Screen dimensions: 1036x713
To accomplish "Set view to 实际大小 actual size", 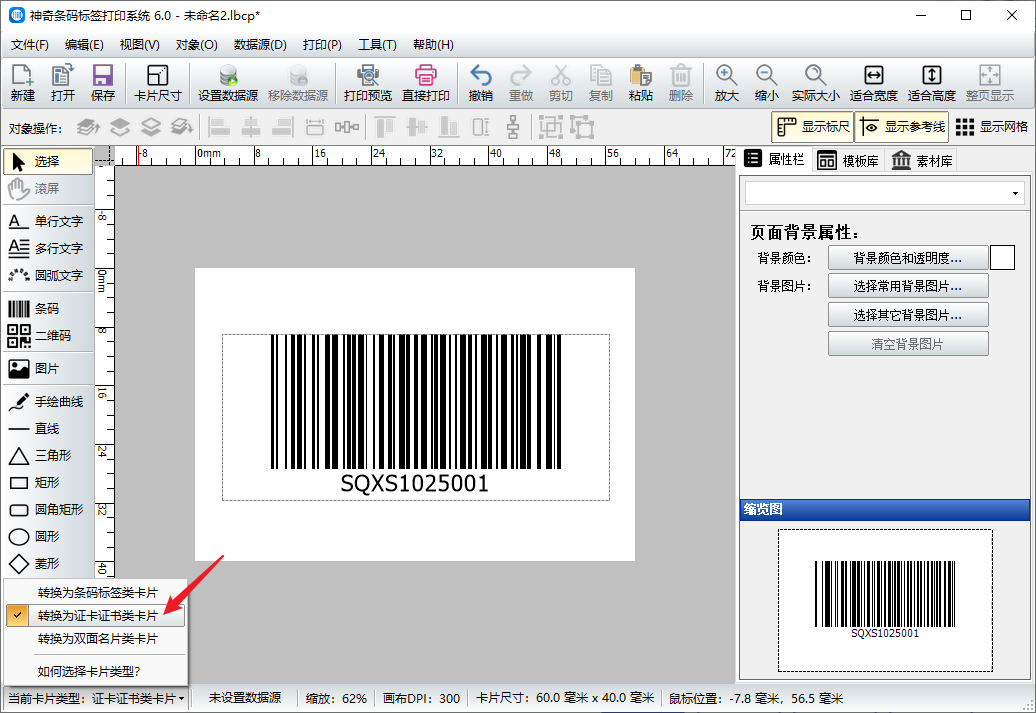I will [815, 83].
